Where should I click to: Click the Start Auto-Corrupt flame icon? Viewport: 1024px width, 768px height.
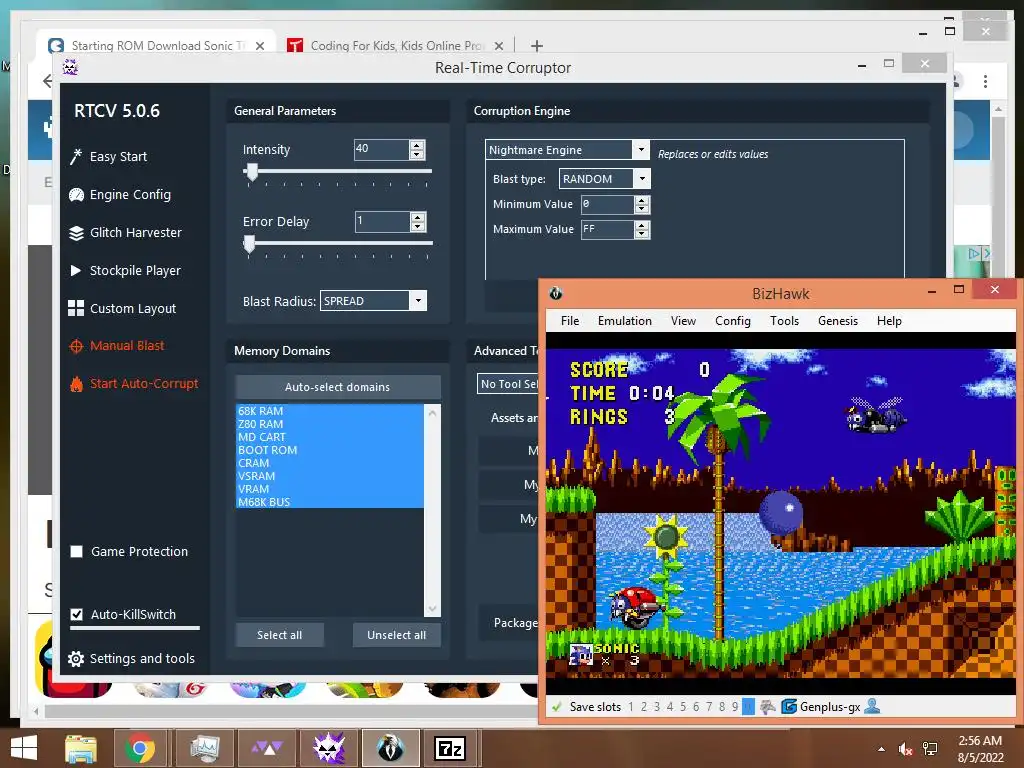click(x=76, y=384)
